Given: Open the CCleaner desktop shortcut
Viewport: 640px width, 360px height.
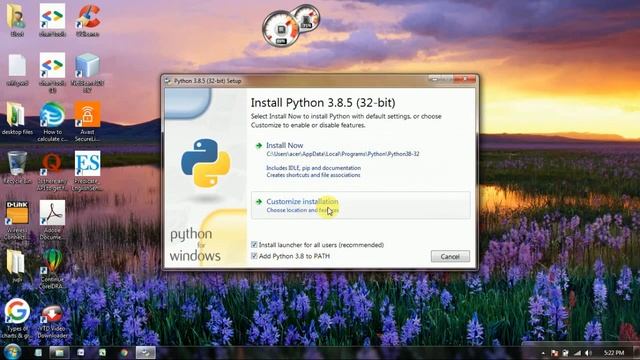Looking at the screenshot, I should tap(87, 20).
